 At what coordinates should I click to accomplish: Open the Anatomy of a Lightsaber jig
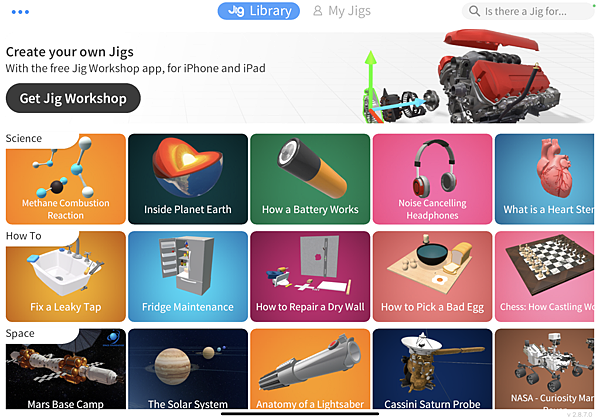[x=310, y=369]
